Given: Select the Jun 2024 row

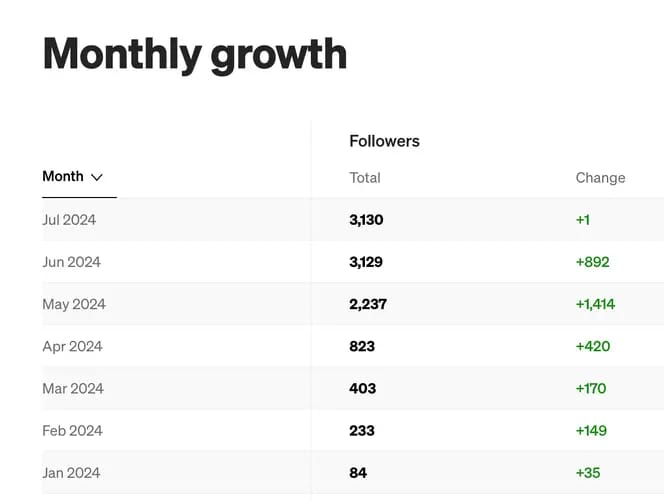Looking at the screenshot, I should coord(71,262).
